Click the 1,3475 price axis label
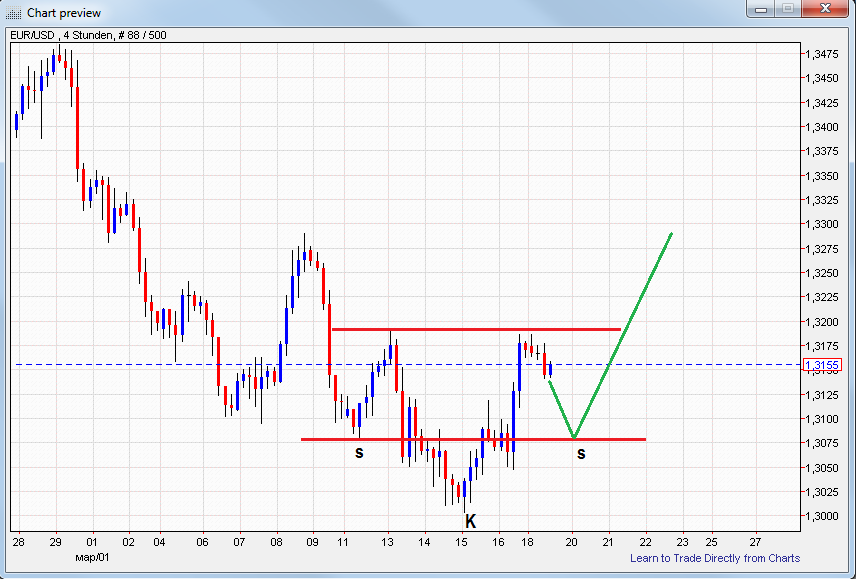The width and height of the screenshot is (856, 579). (823, 54)
